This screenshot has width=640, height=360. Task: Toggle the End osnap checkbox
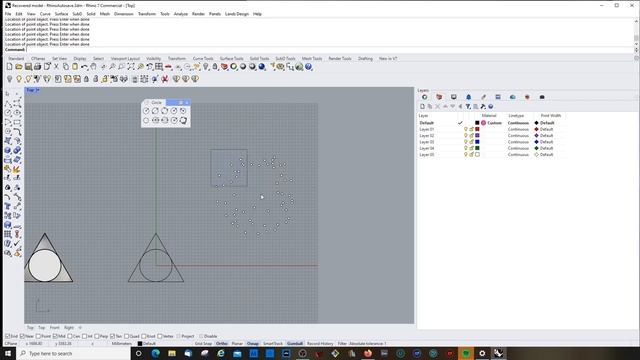click(7, 336)
